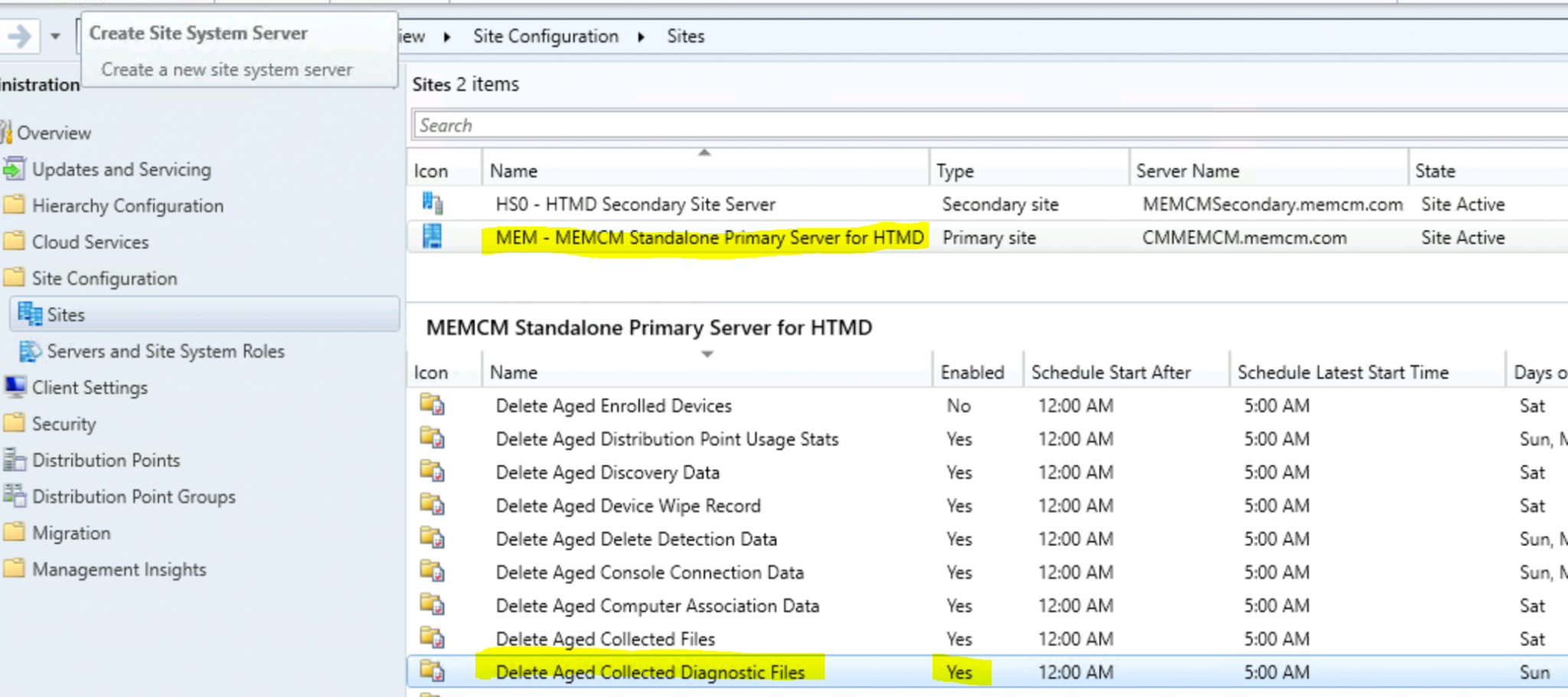This screenshot has width=1568, height=697.
Task: Select Delete Aged Delete Detection Data task
Action: tap(987, 539)
